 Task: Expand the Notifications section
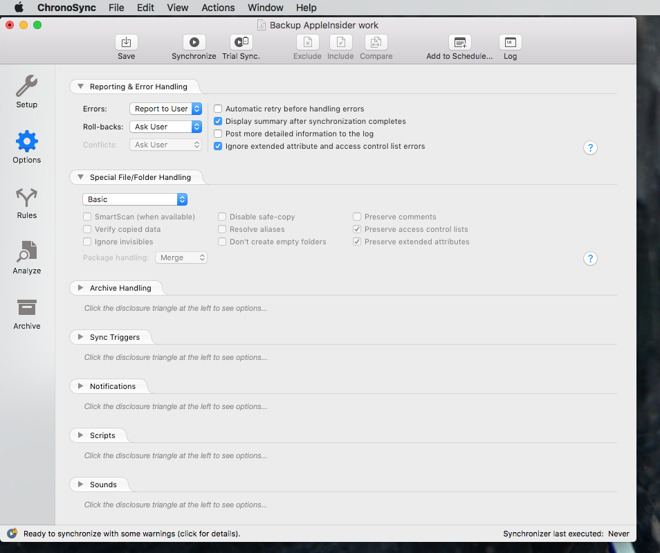point(80,386)
